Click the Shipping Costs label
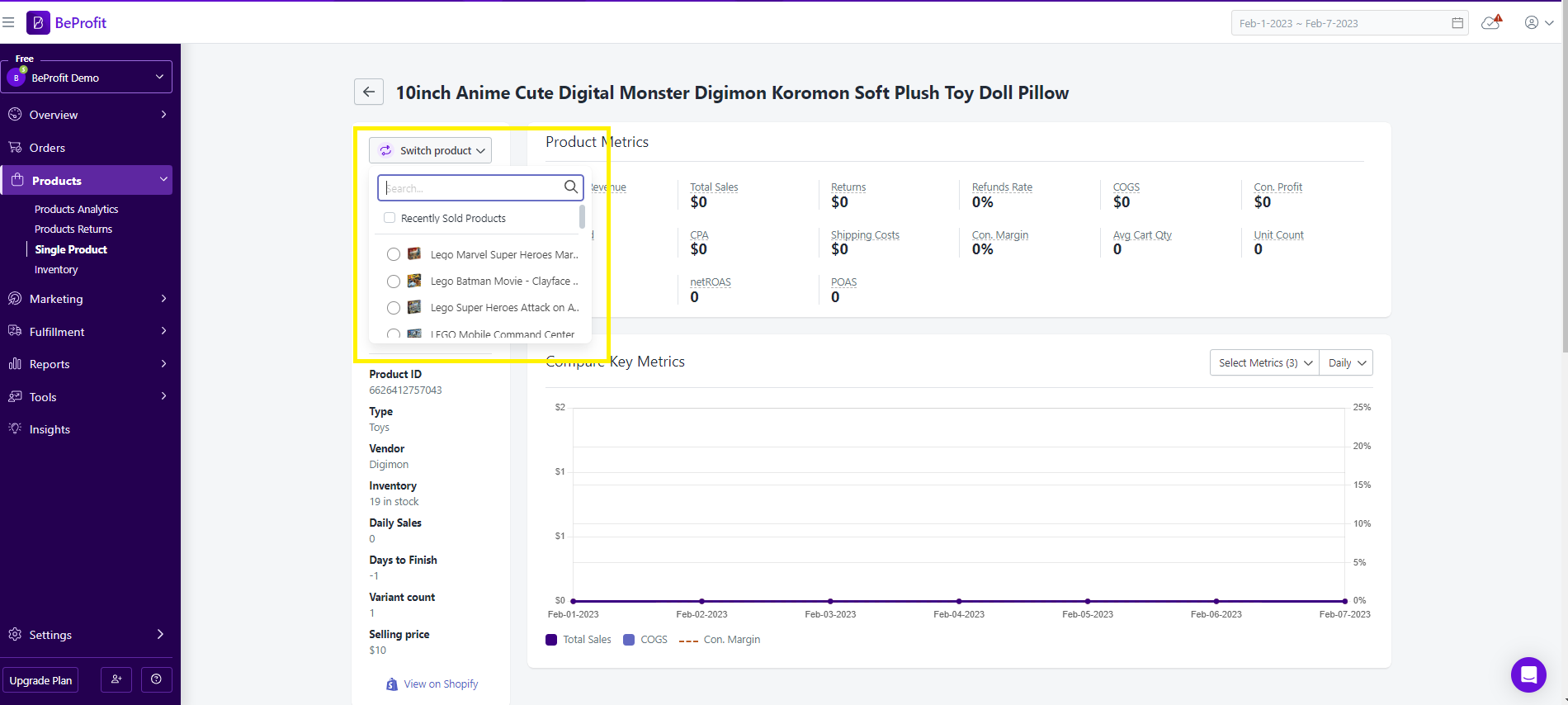The image size is (1568, 705). click(x=865, y=235)
